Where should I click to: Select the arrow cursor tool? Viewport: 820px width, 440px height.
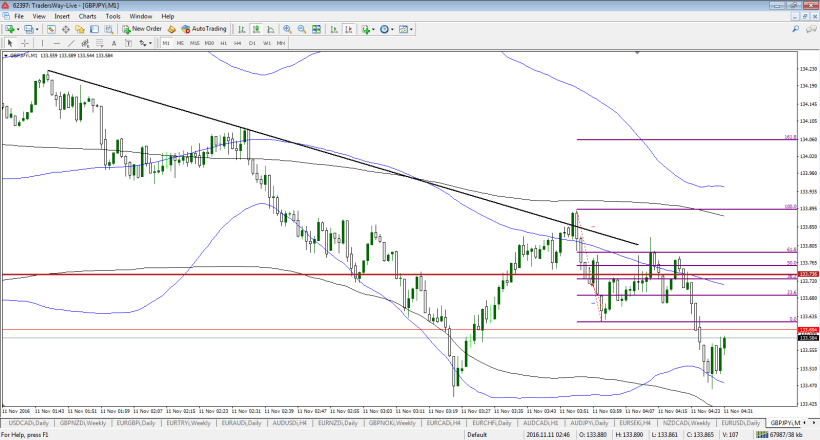[10, 43]
